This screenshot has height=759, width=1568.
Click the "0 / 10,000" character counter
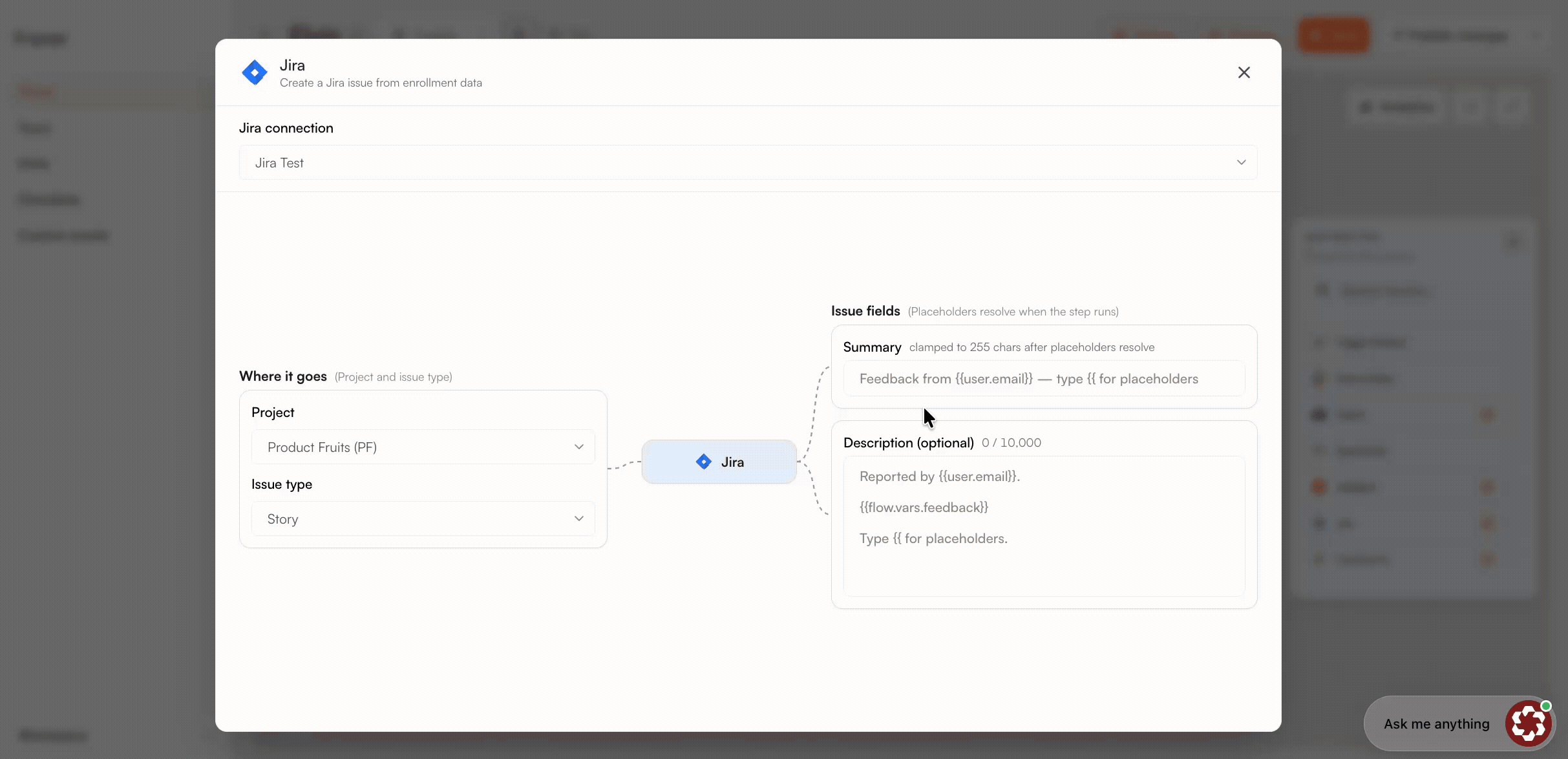pos(1012,443)
